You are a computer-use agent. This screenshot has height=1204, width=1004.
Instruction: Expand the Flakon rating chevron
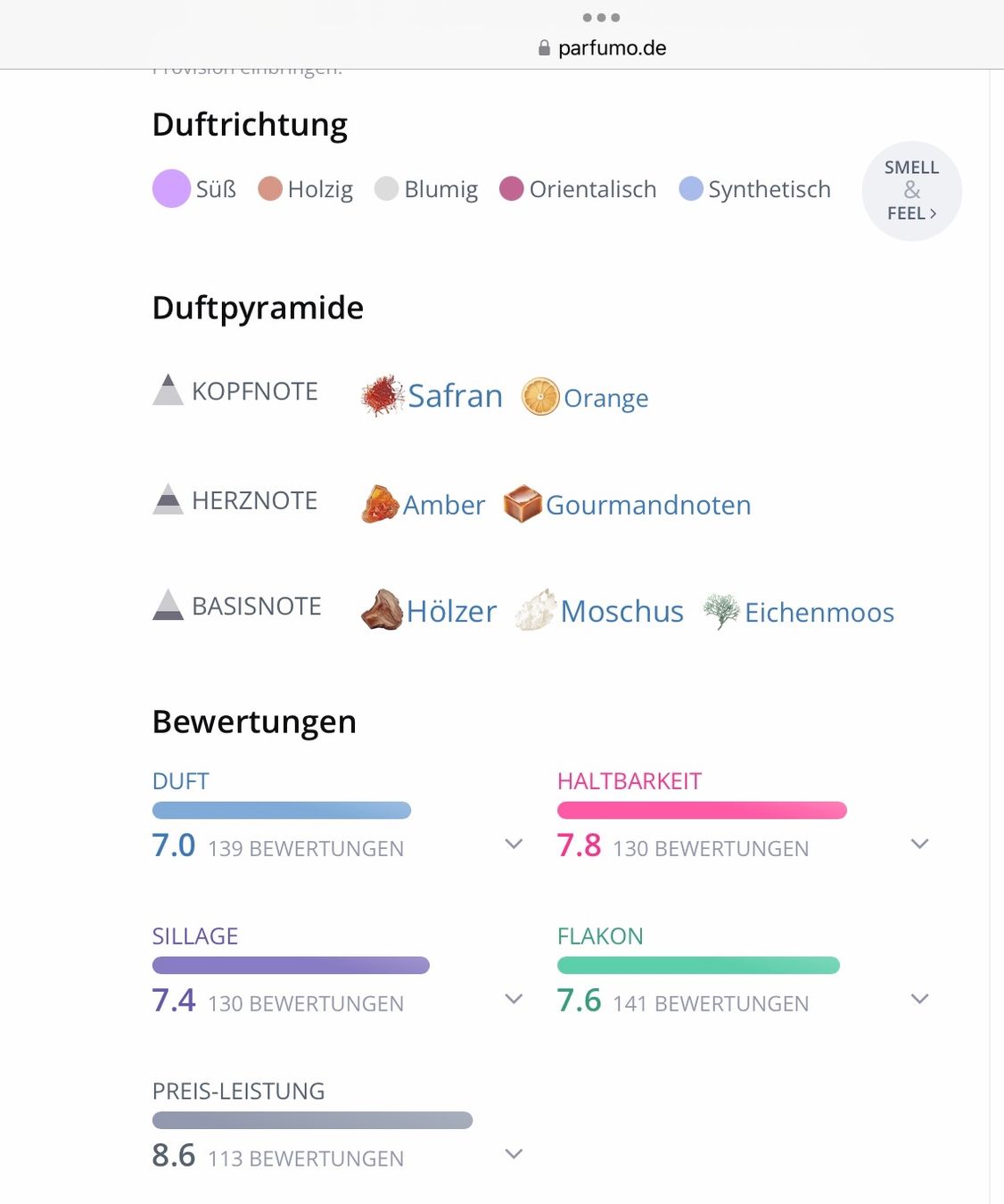pyautogui.click(x=919, y=999)
